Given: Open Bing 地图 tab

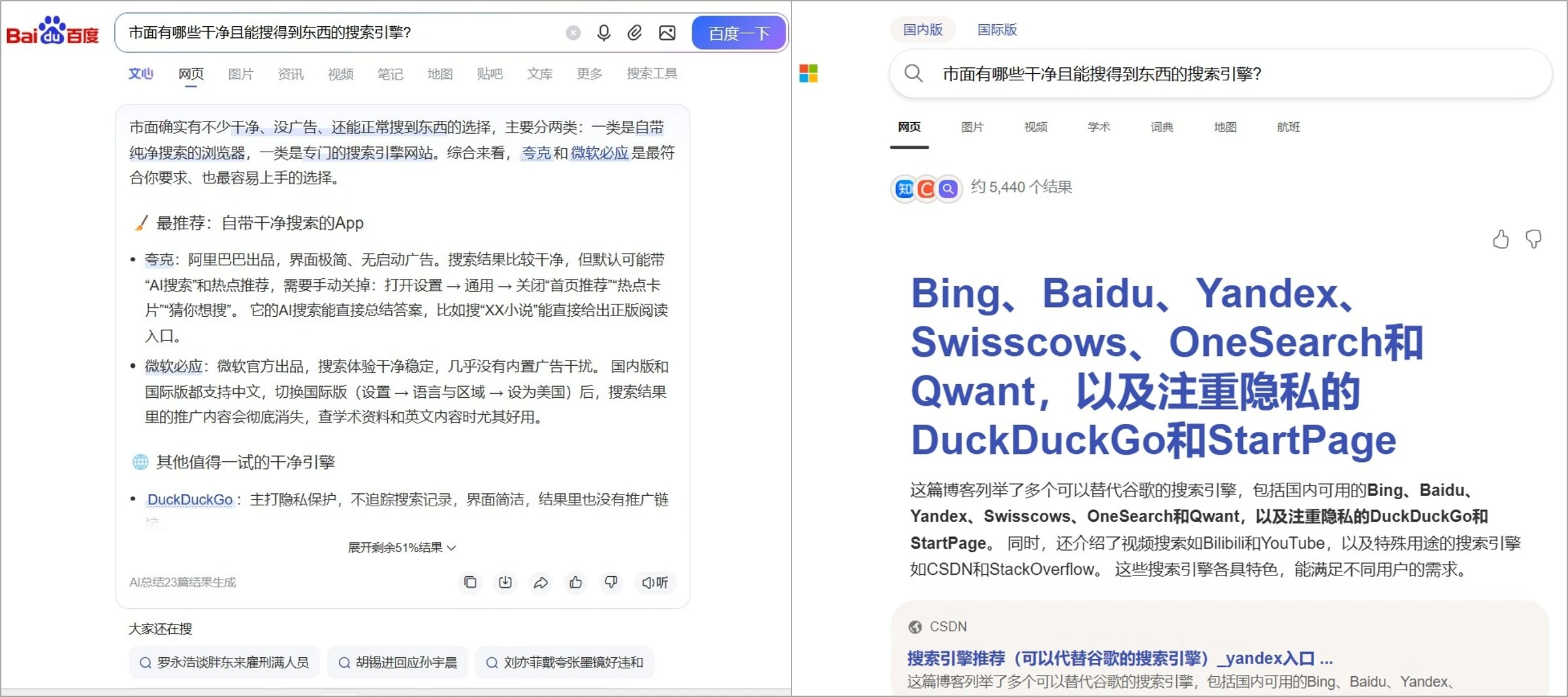Looking at the screenshot, I should (x=1224, y=127).
